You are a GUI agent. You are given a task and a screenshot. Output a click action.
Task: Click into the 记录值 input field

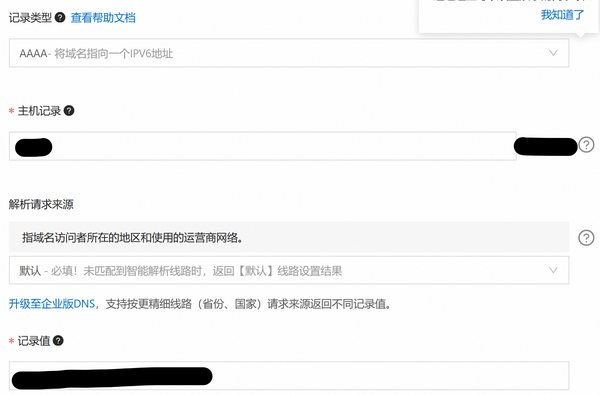289,375
